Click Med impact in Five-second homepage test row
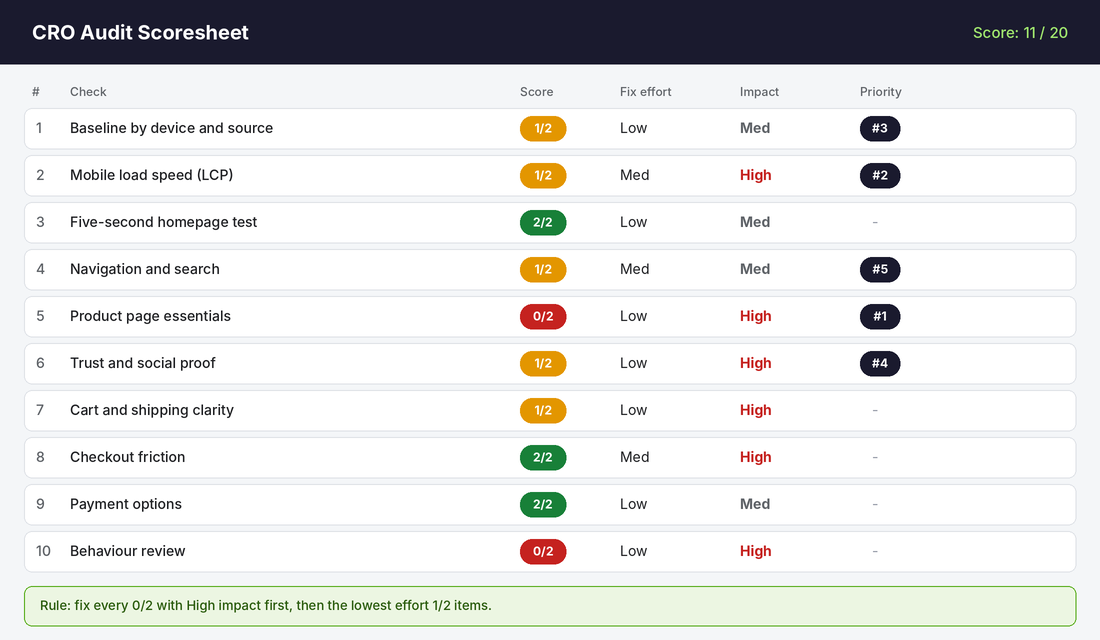 tap(755, 222)
